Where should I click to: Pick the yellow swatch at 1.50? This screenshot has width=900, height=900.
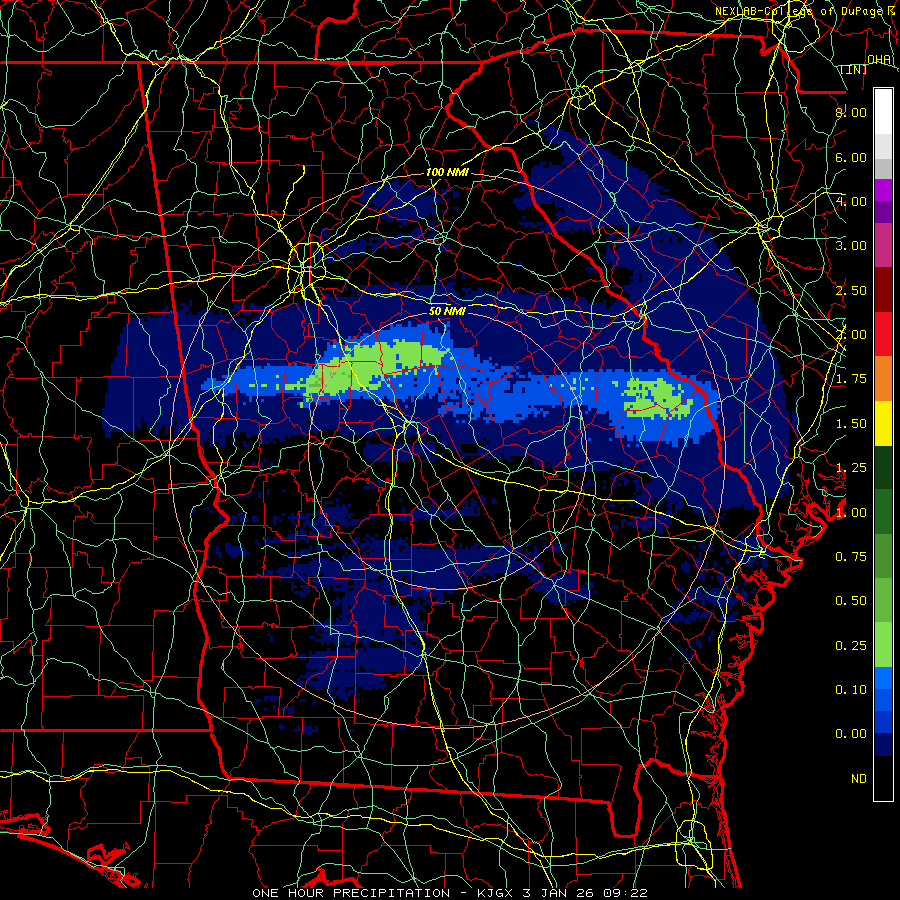tap(883, 423)
